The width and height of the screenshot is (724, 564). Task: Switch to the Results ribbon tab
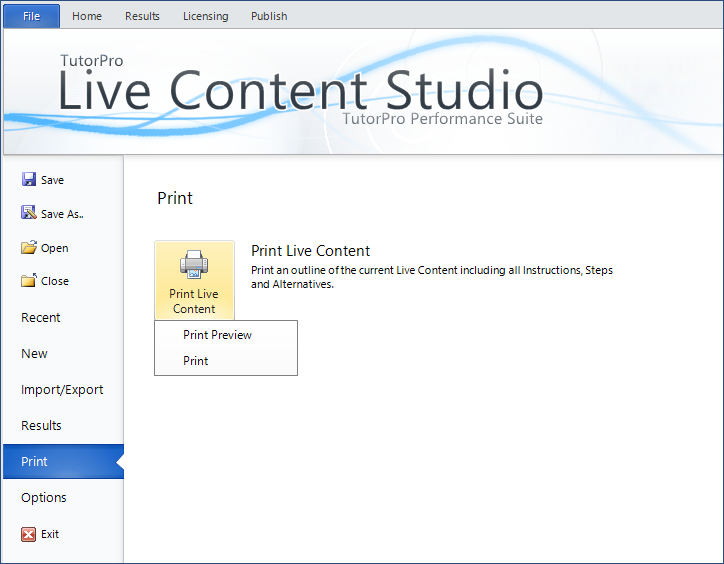tap(142, 16)
